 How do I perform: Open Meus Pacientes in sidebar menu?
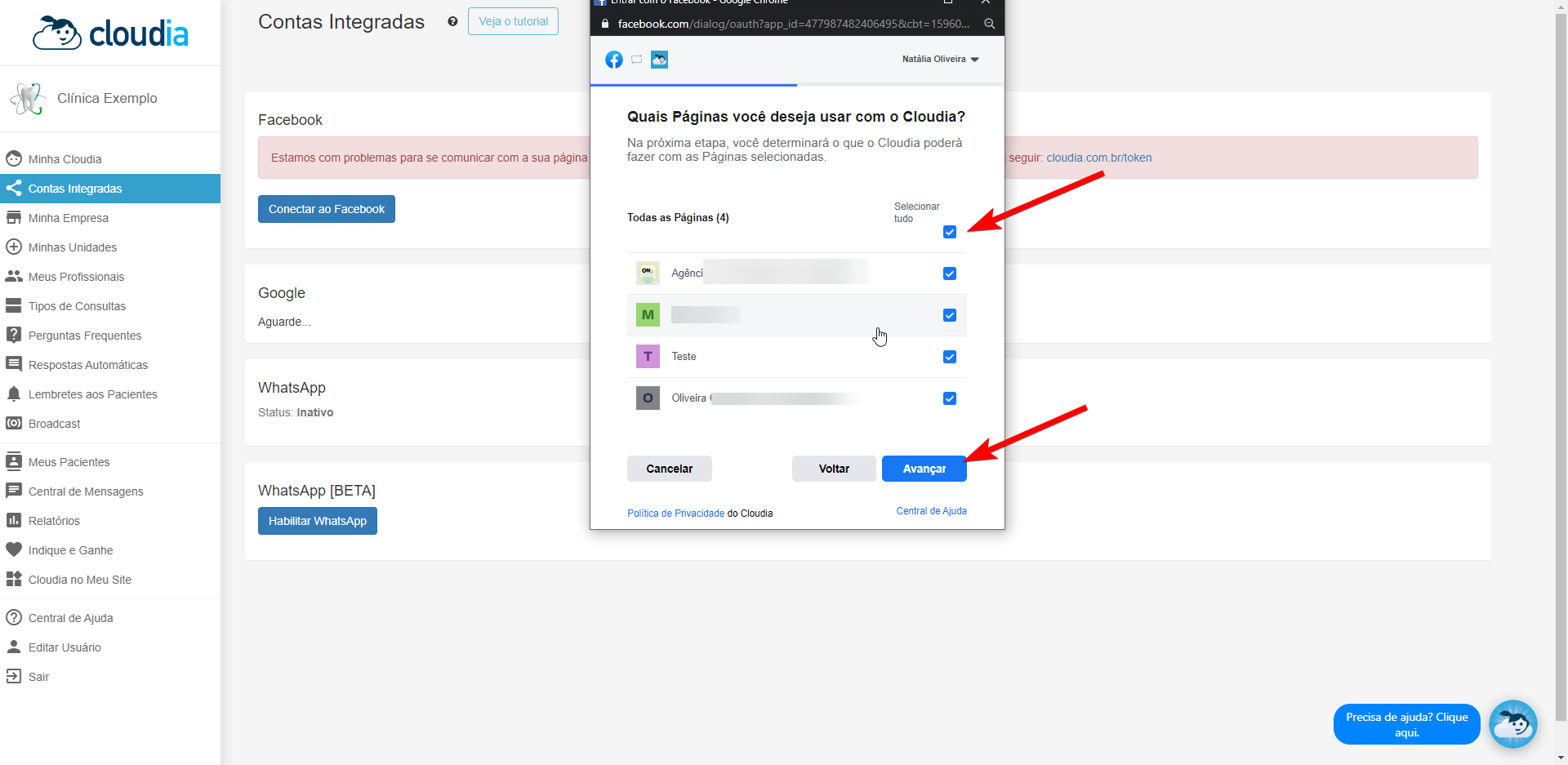[x=69, y=462]
